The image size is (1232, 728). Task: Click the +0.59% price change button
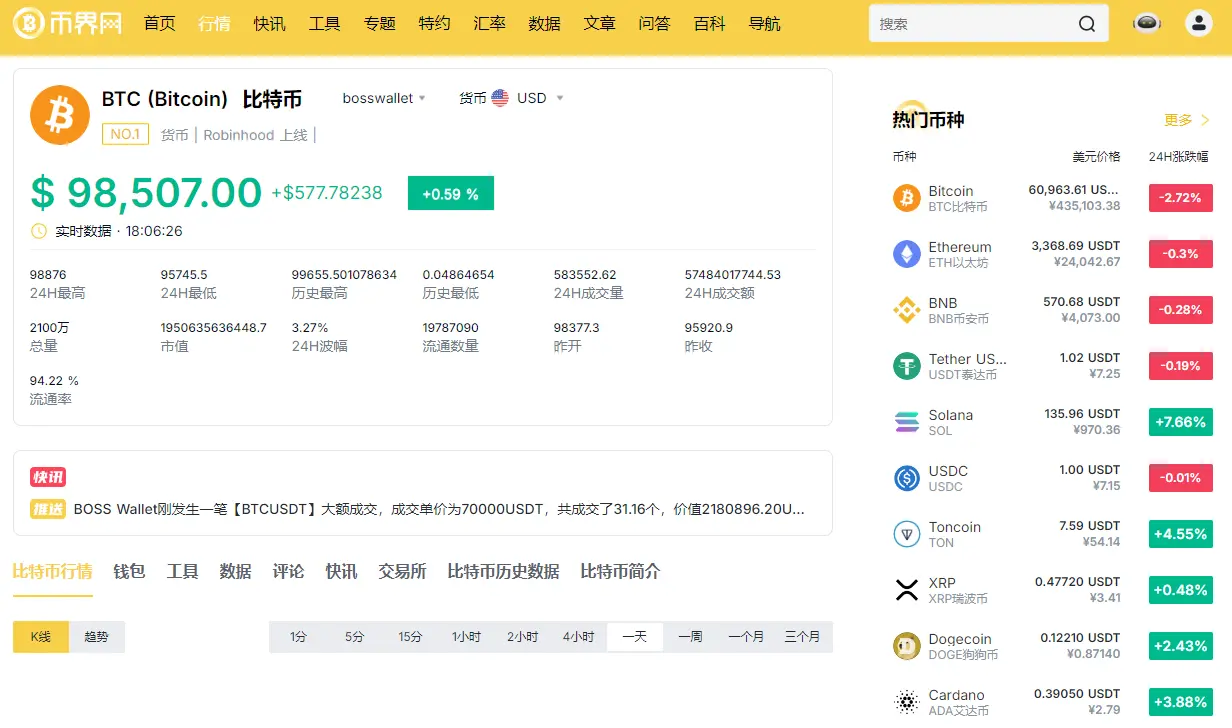tap(450, 193)
